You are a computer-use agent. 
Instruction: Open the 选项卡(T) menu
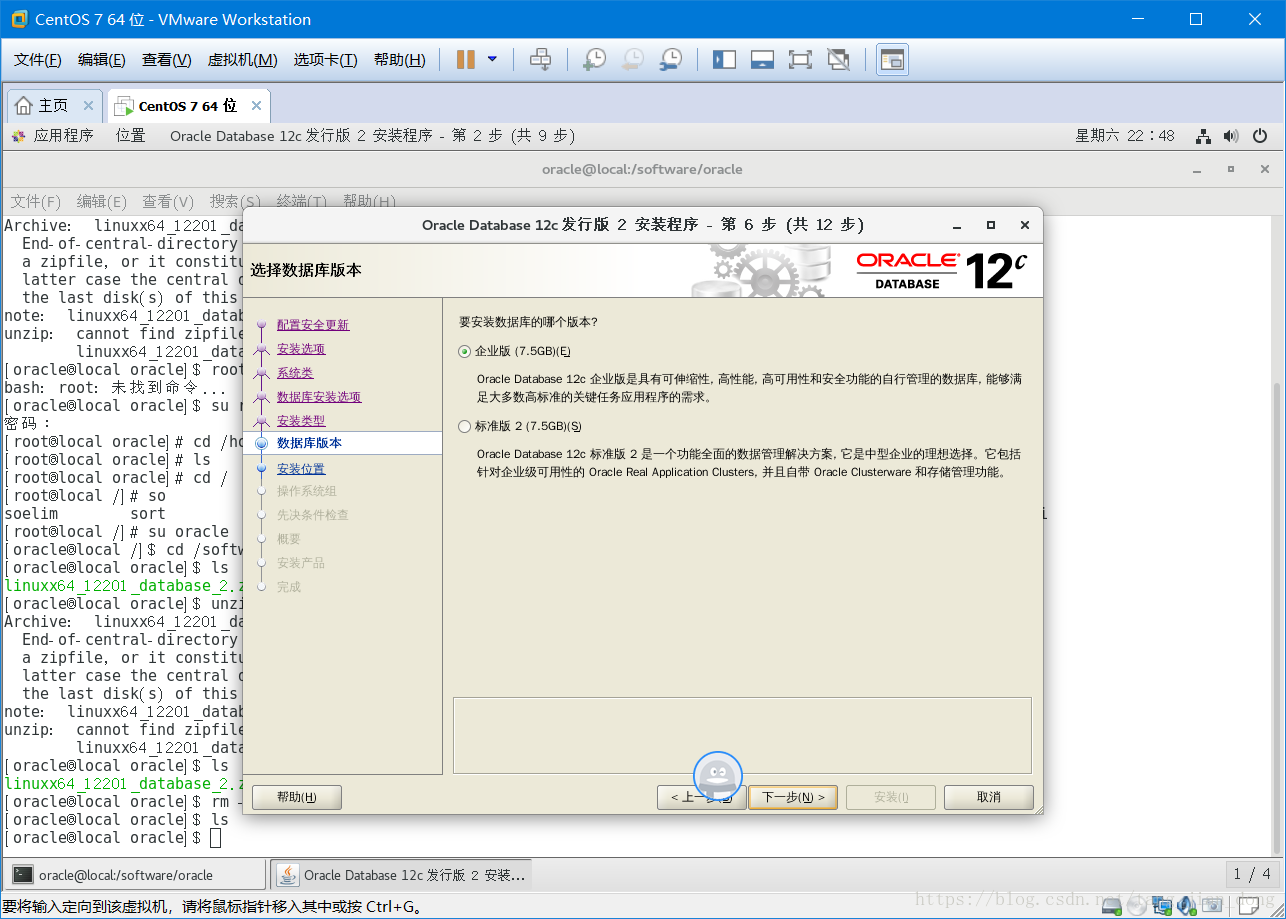pos(325,60)
